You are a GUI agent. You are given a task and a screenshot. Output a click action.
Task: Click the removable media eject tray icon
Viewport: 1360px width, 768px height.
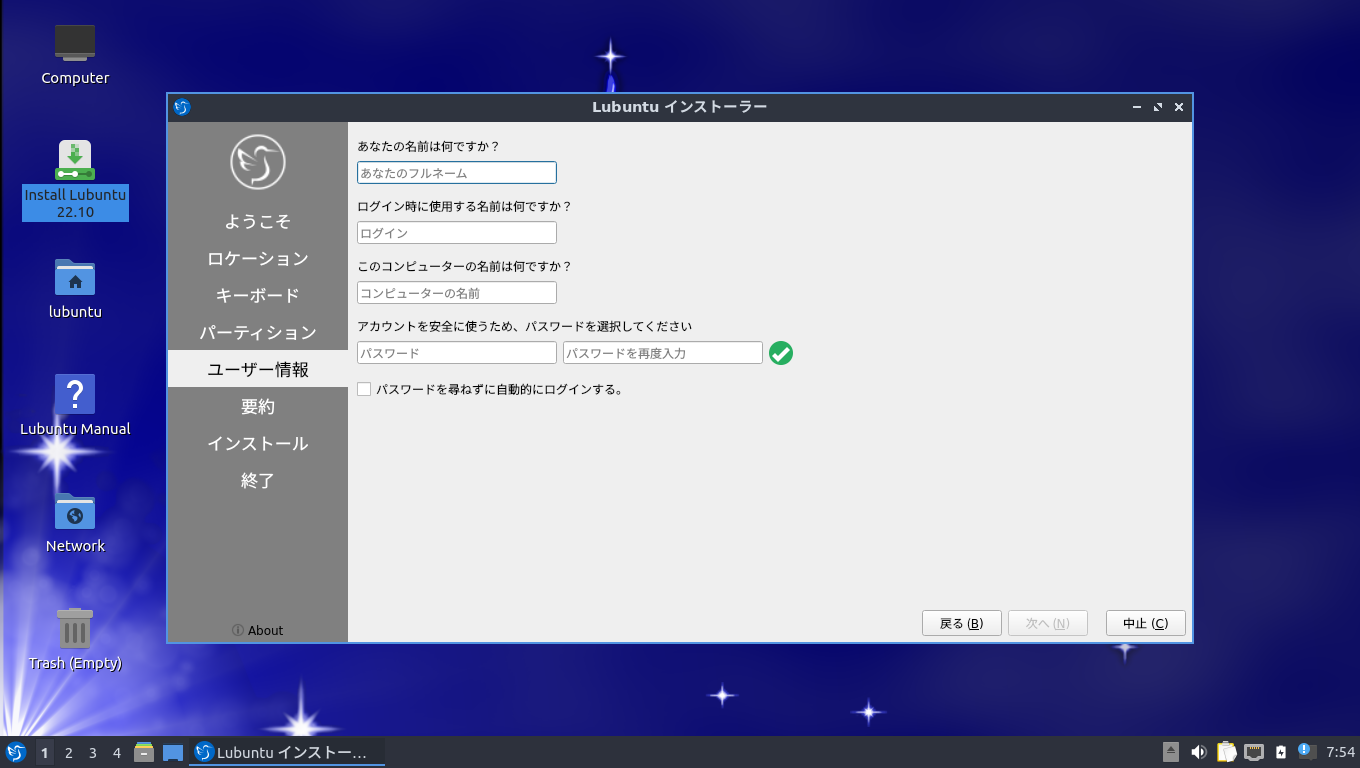click(1171, 752)
